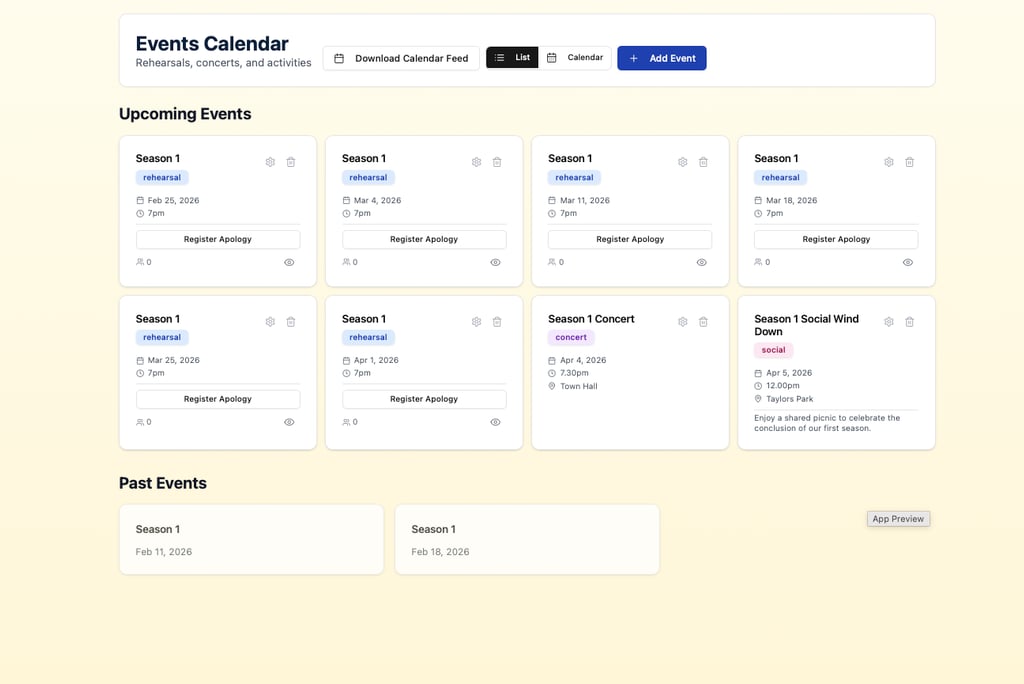The height and width of the screenshot is (684, 1024).
Task: Open settings for Season 1 Concert
Action: [x=683, y=322]
